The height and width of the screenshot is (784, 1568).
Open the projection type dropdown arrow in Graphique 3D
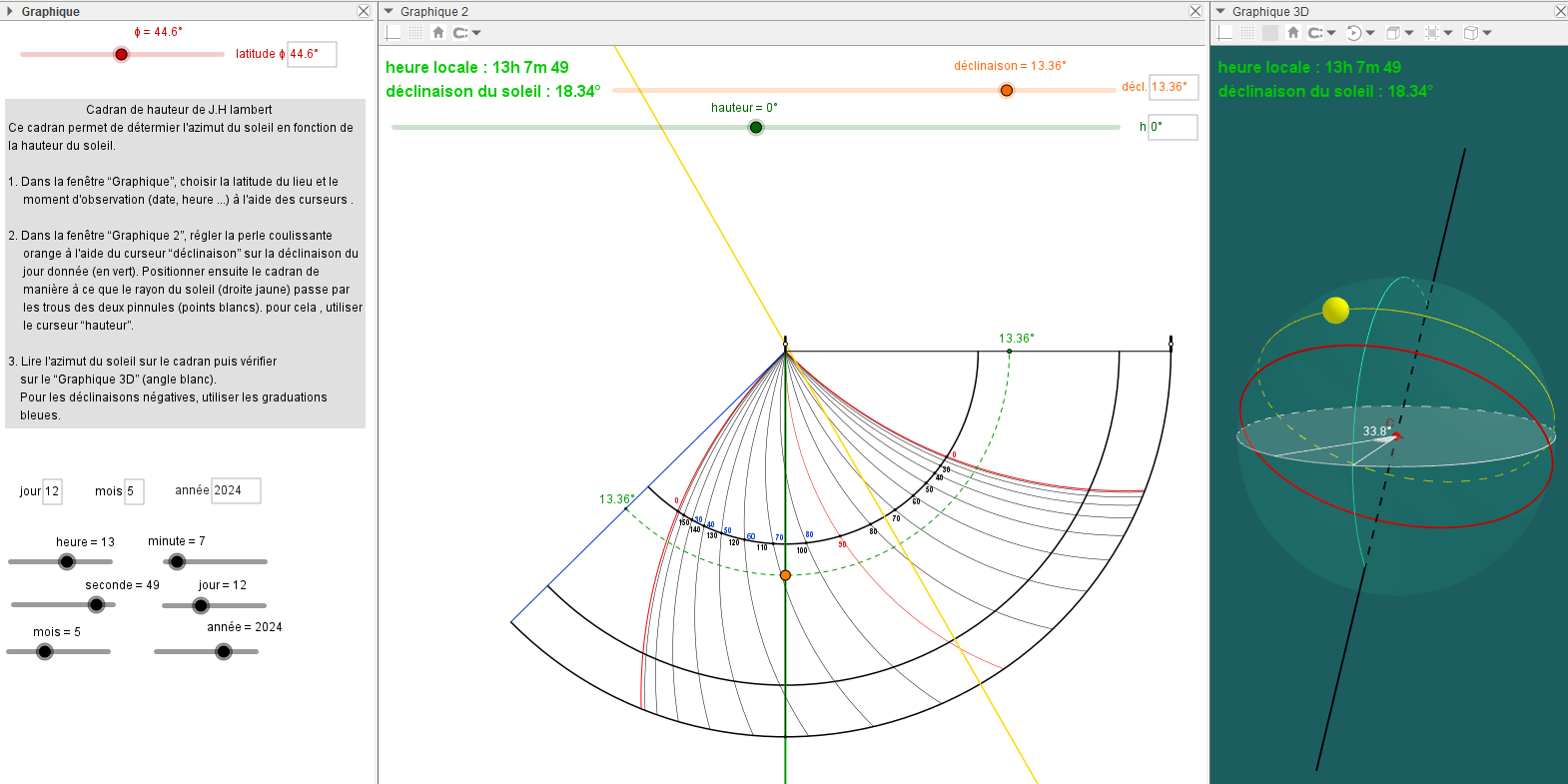pyautogui.click(x=1487, y=33)
